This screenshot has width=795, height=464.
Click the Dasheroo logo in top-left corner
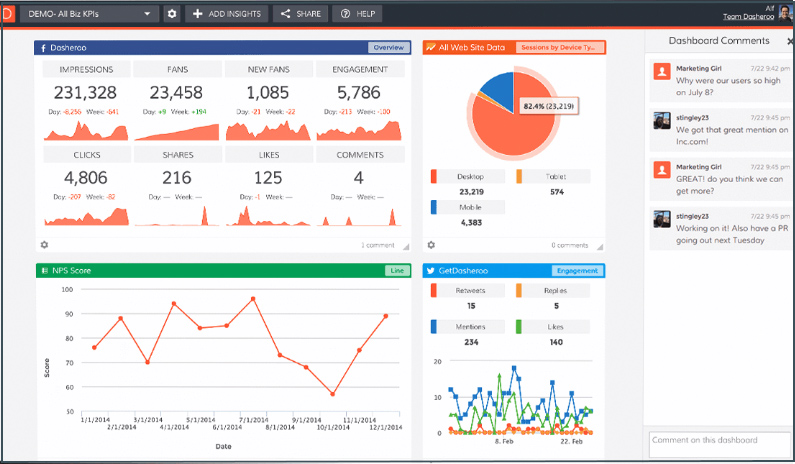point(7,14)
